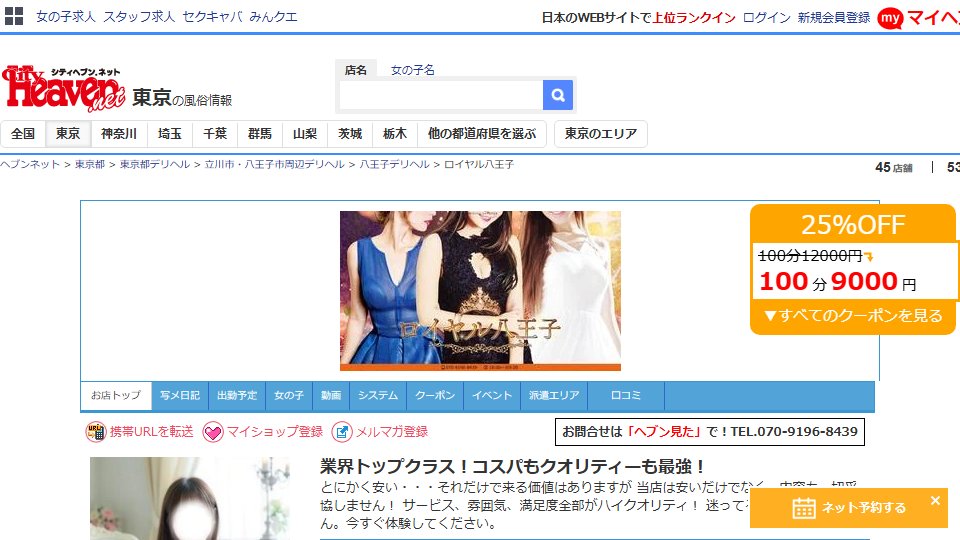Close the ネット予約する popup
Viewport: 960px width, 540px height.
coord(935,500)
